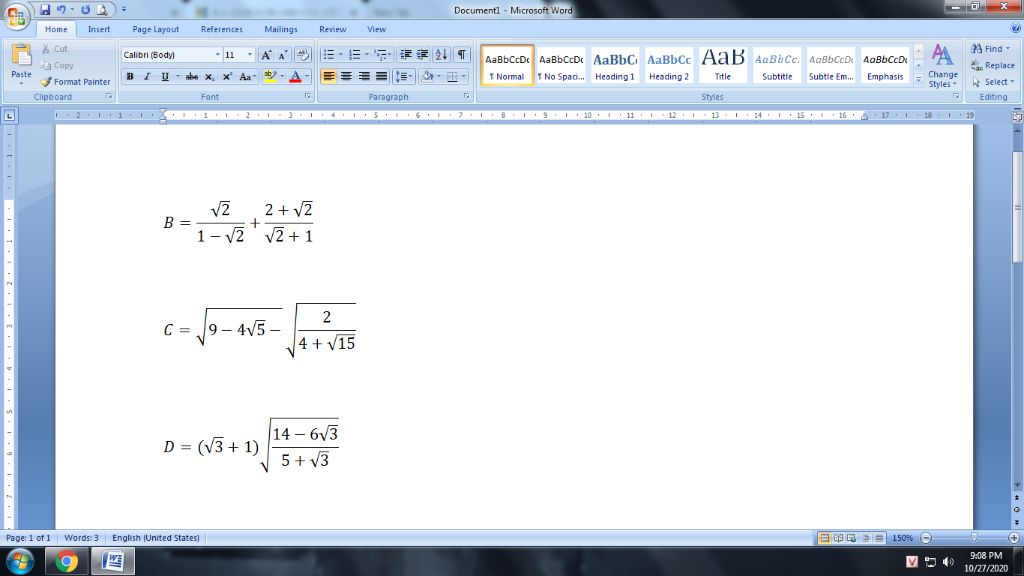Open Paragraph dialog launcher
Image resolution: width=1024 pixels, height=576 pixels.
click(467, 97)
